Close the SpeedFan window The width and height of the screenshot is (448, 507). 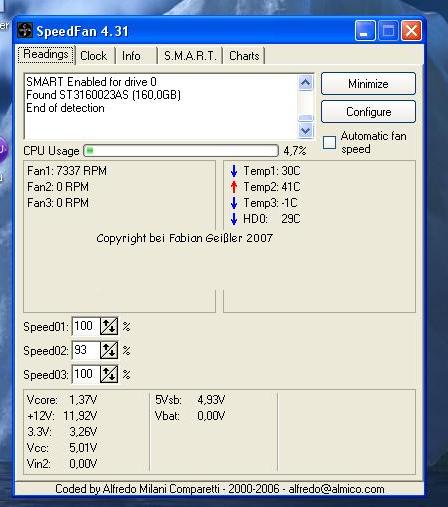click(411, 31)
